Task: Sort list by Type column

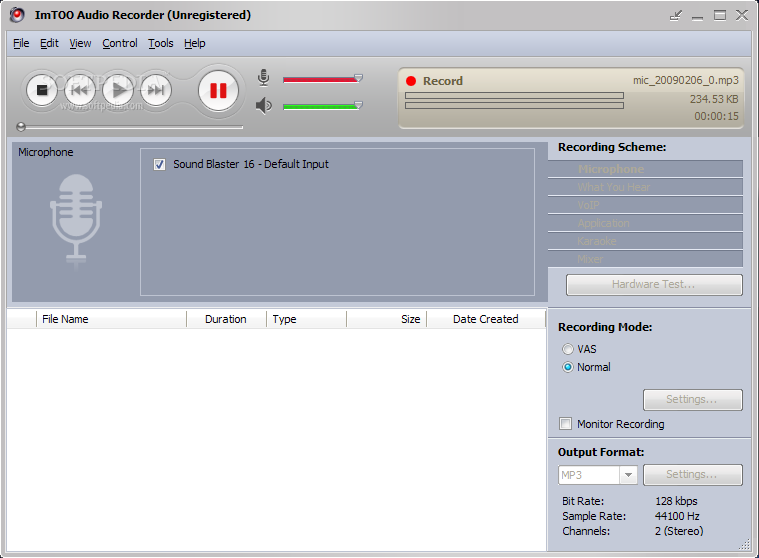Action: pos(306,319)
